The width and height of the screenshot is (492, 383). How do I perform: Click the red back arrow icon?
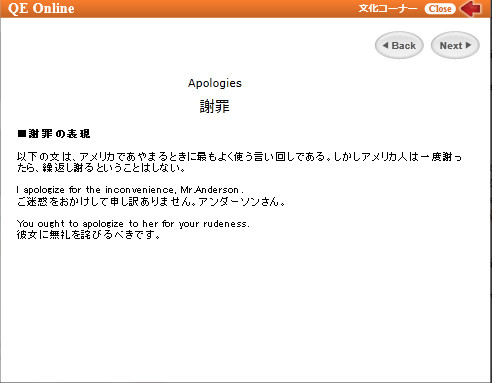[x=471, y=8]
